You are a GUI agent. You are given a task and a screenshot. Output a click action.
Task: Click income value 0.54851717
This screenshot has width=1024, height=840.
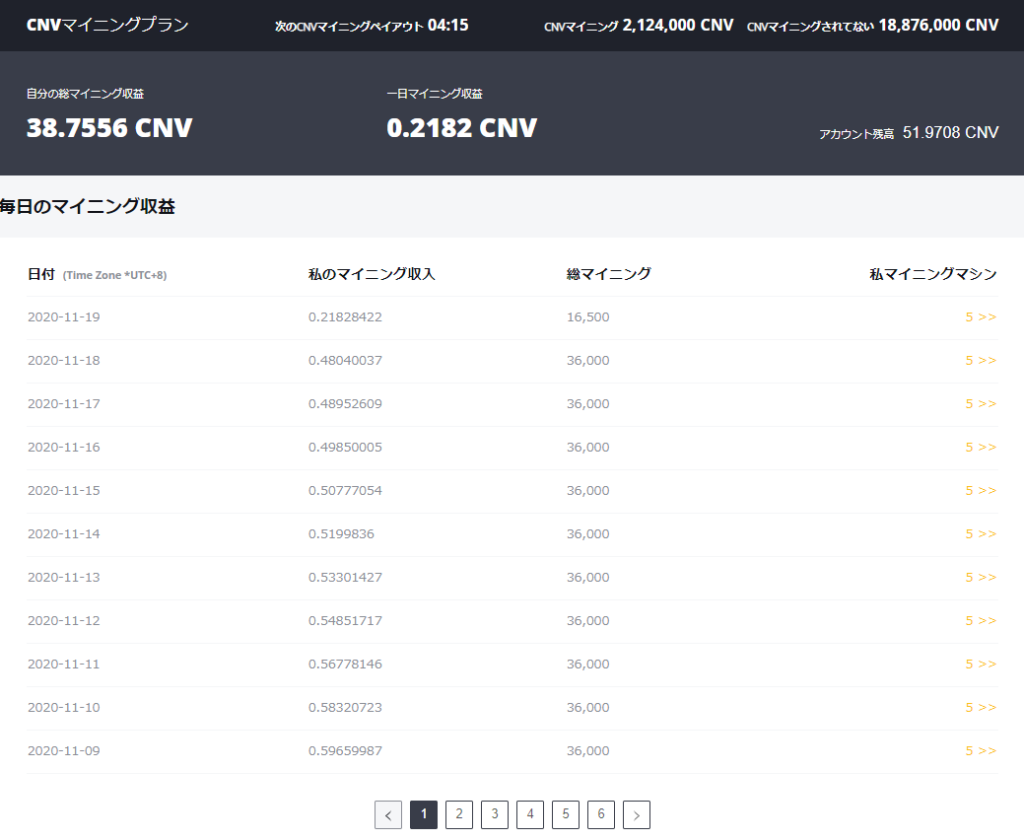345,621
